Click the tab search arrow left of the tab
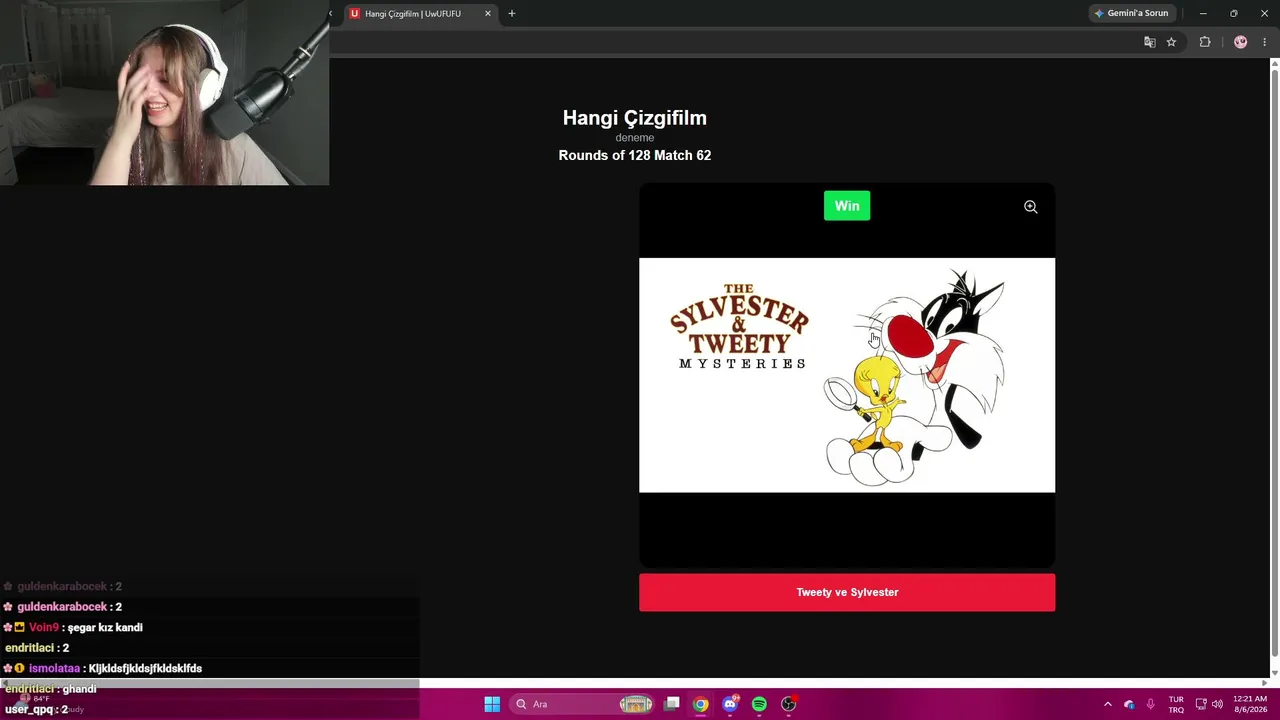Viewport: 1280px width, 720px height. [331, 14]
